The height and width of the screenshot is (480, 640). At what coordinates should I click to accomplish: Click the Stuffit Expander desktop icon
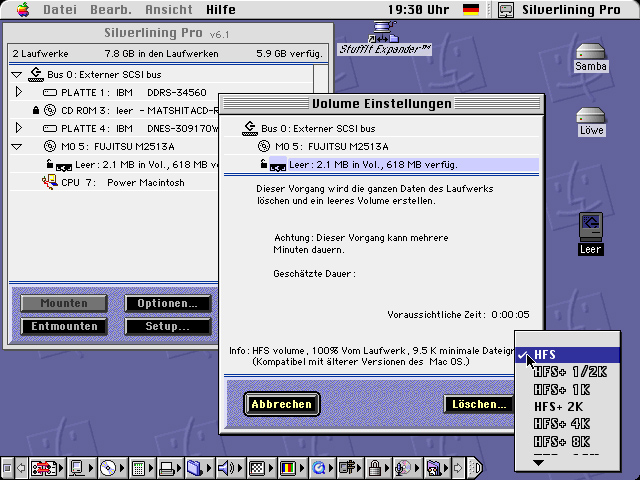[x=384, y=38]
